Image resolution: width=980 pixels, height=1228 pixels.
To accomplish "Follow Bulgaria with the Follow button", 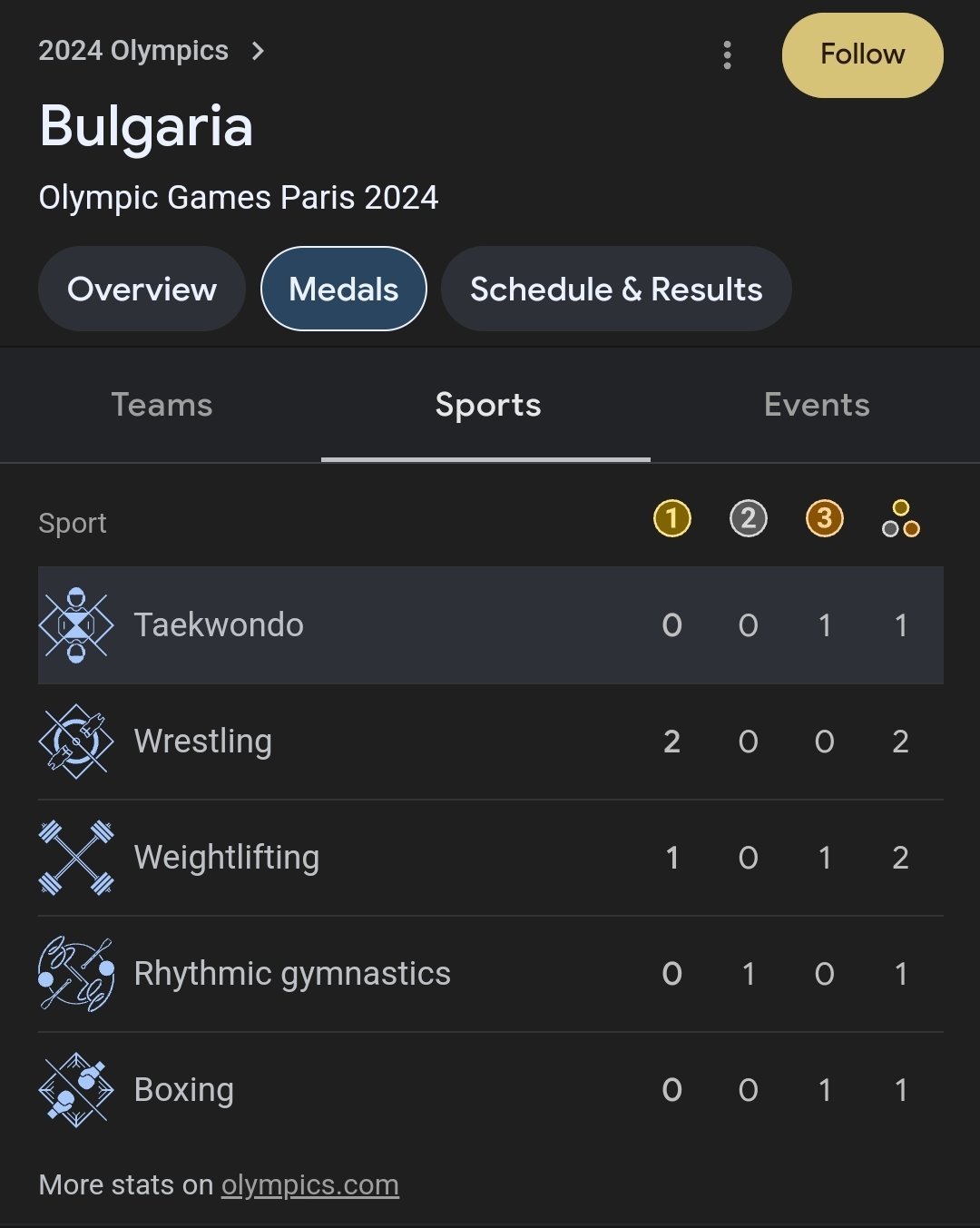I will pos(862,54).
